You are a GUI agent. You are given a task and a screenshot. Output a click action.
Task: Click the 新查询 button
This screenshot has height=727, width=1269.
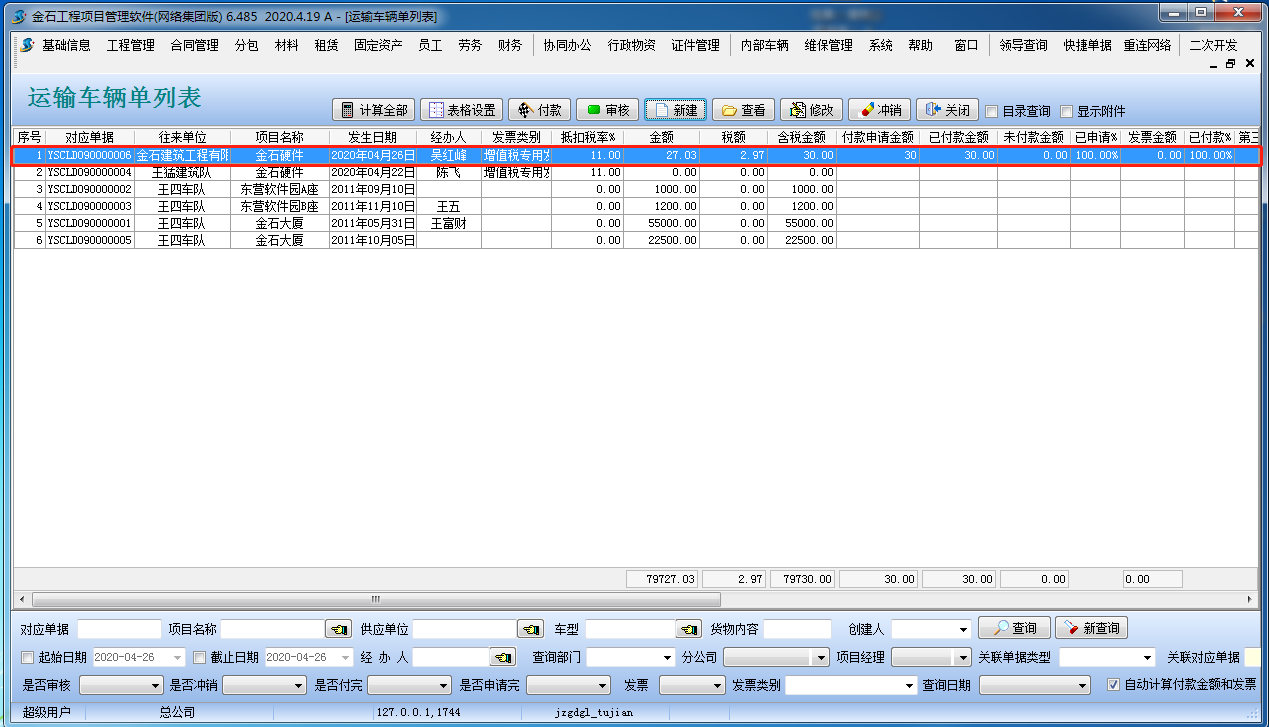[1091, 628]
